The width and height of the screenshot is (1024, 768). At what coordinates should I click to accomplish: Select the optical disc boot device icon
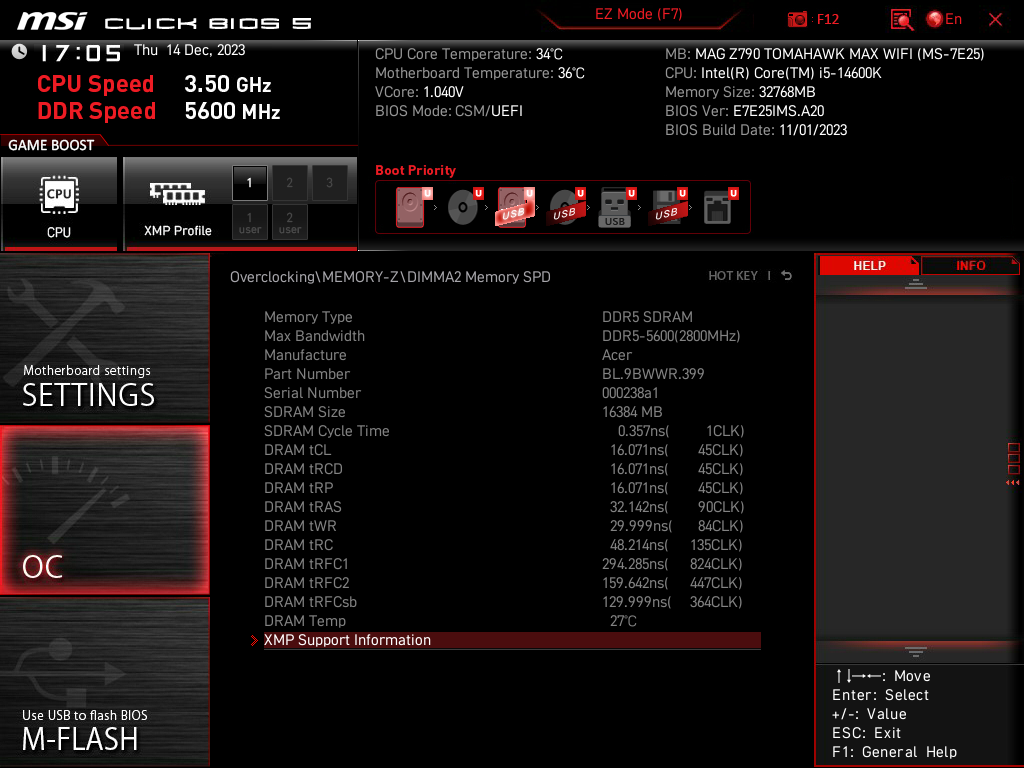(464, 207)
